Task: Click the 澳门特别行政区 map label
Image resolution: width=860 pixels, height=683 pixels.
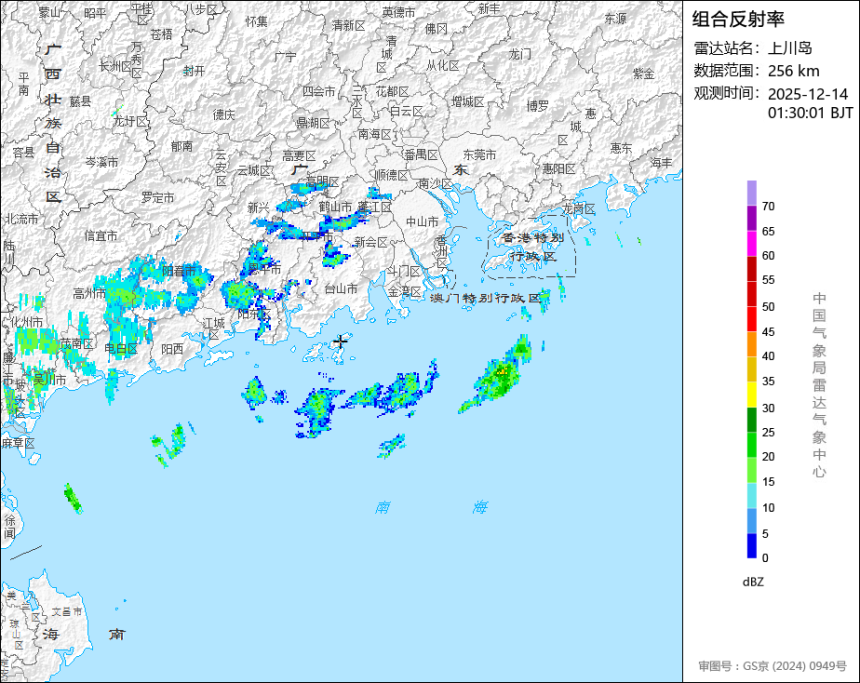Action: coord(485,298)
